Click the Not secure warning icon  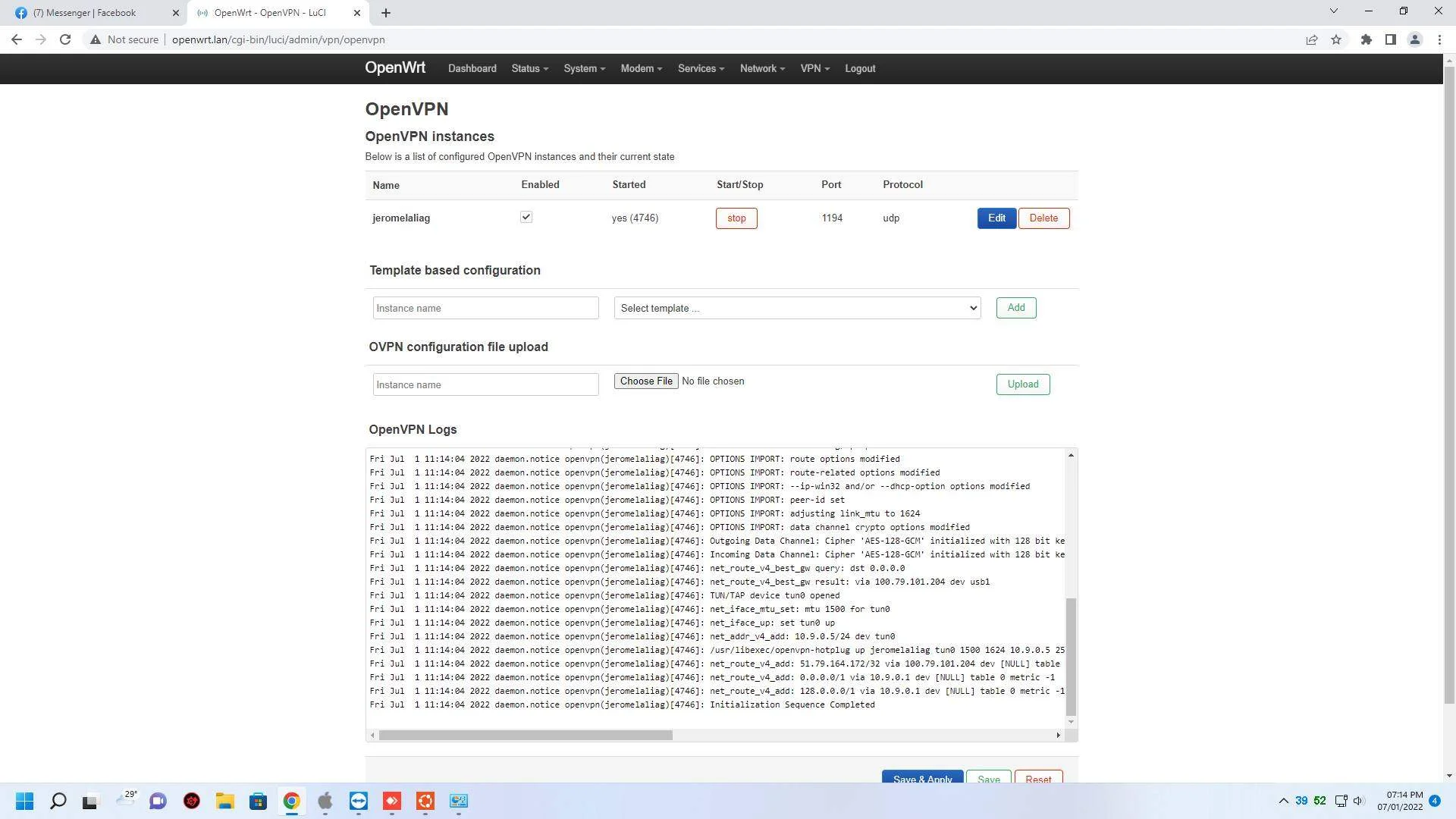coord(96,39)
